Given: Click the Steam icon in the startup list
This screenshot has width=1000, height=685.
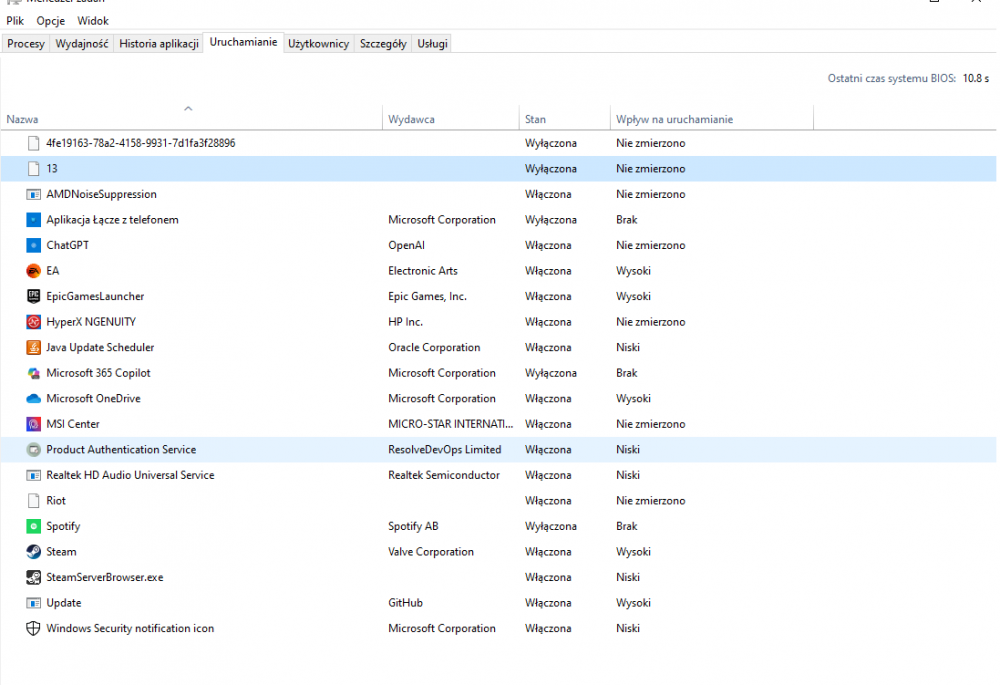Looking at the screenshot, I should click(x=33, y=552).
